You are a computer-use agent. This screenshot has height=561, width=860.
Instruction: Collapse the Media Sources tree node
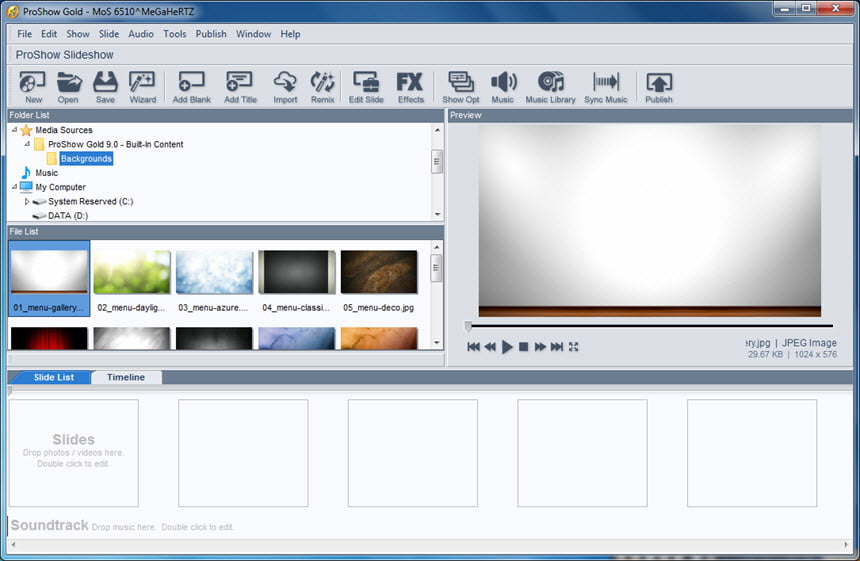pyautogui.click(x=14, y=130)
